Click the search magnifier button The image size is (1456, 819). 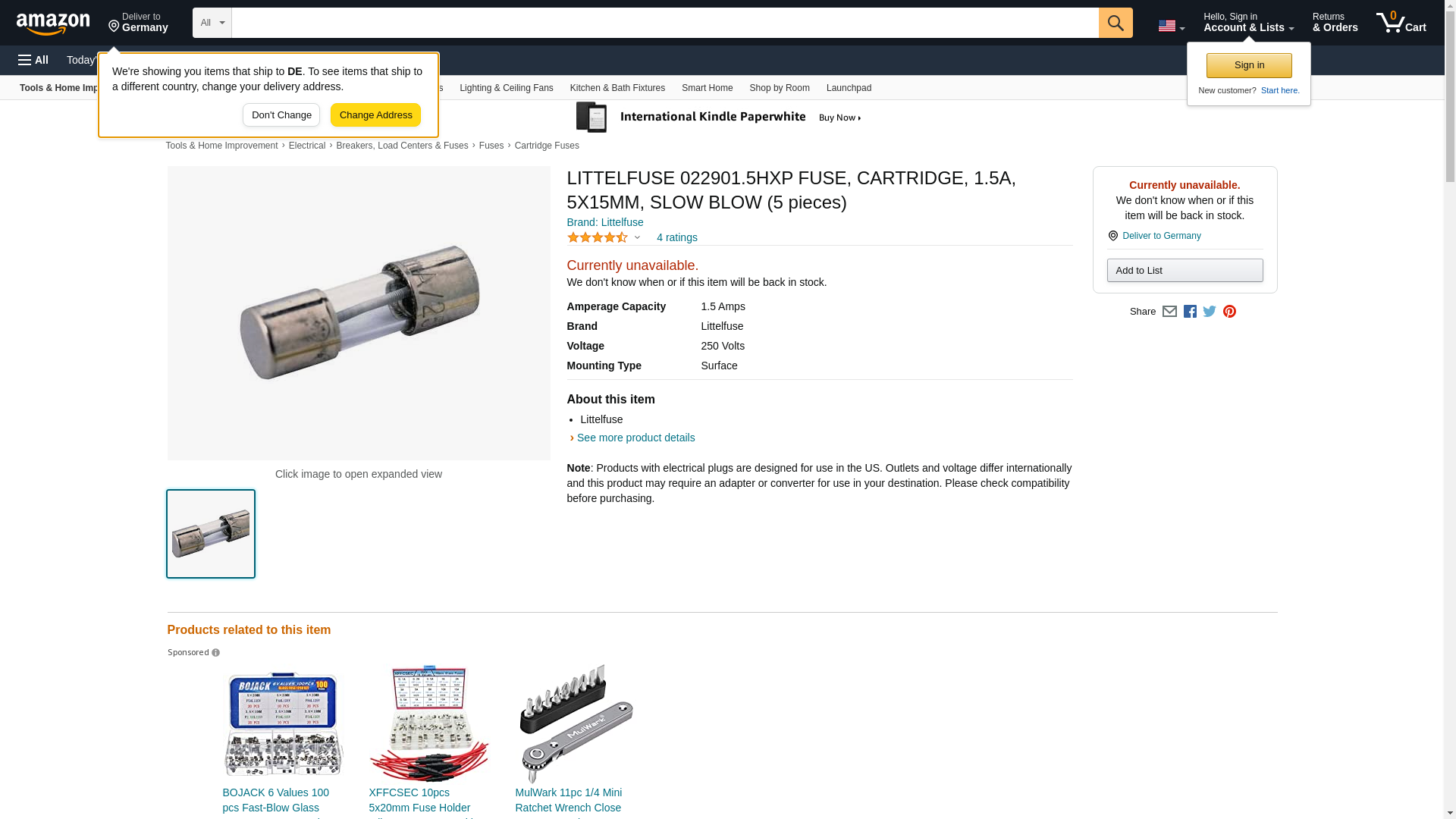1116,23
